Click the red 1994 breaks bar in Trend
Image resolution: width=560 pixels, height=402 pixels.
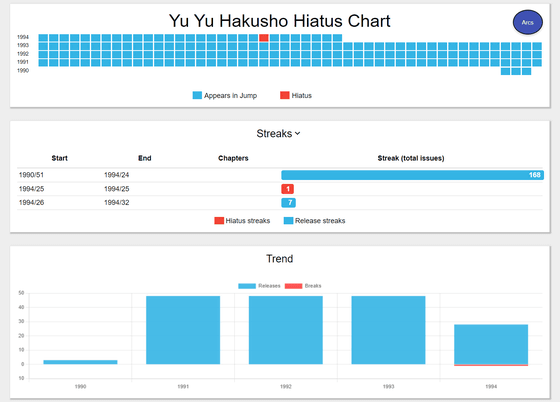[491, 365]
